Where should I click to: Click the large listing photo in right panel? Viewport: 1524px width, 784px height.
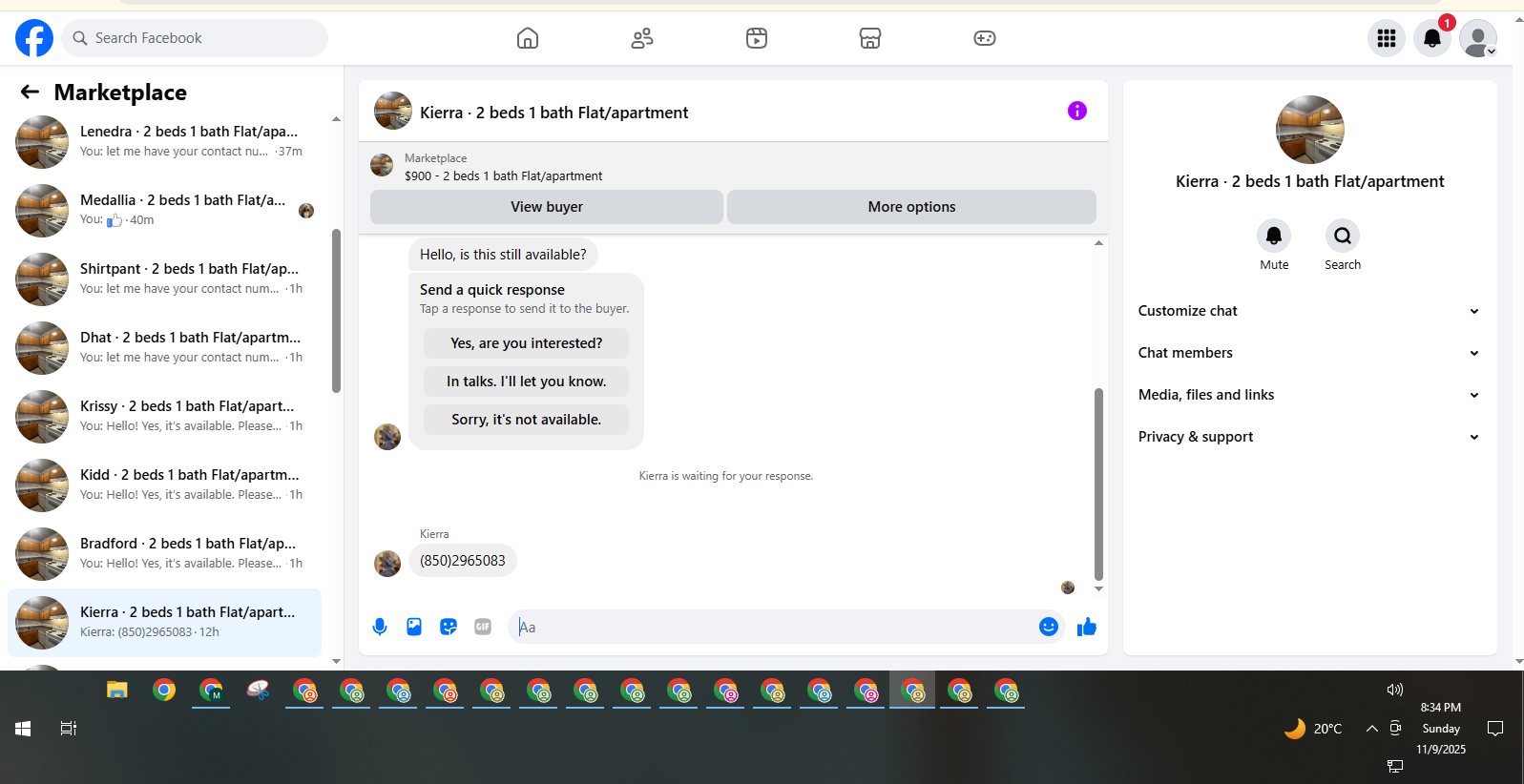click(1310, 130)
